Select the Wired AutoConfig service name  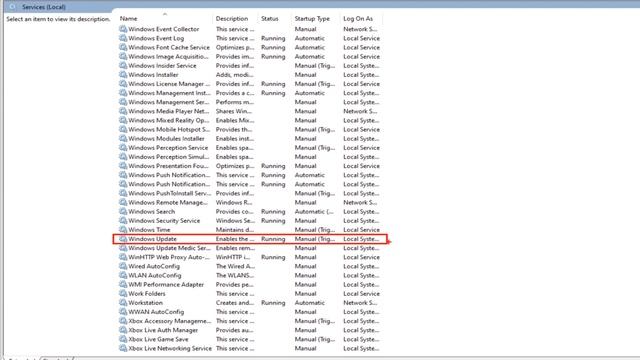[154, 266]
